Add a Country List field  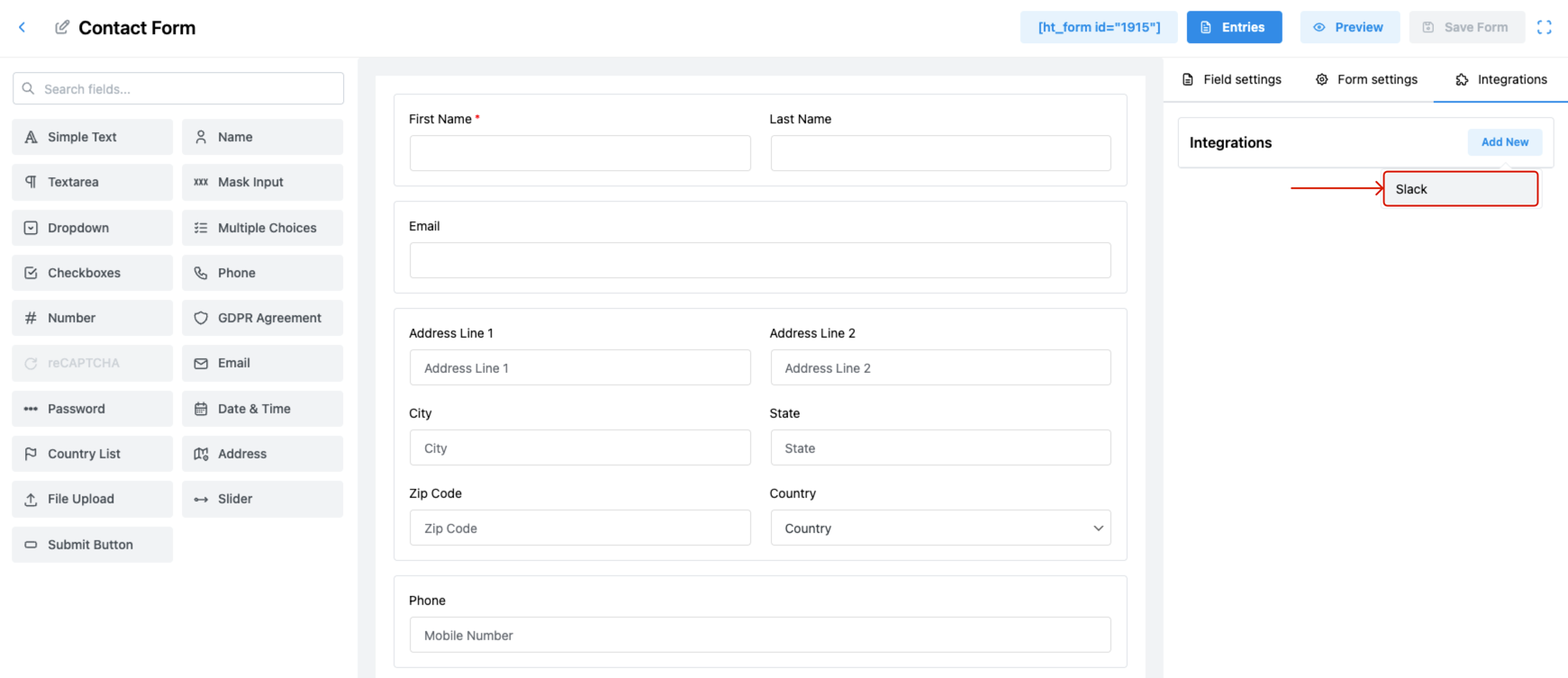coord(93,454)
